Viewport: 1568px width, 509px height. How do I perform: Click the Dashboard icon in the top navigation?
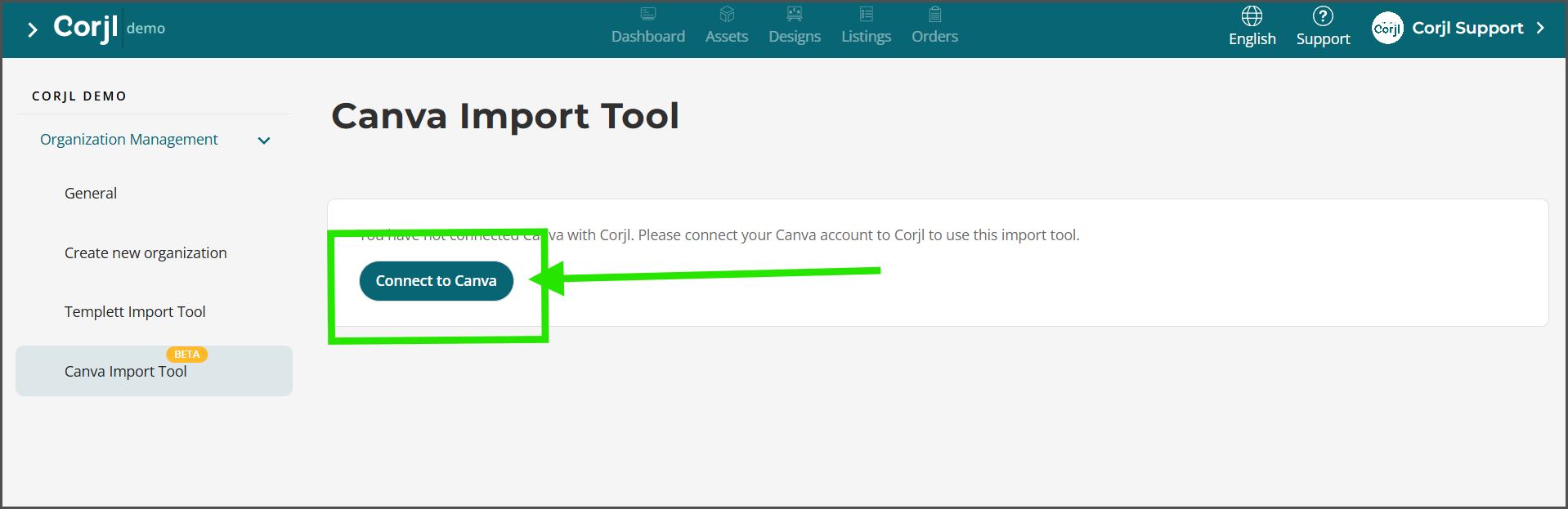click(x=648, y=14)
